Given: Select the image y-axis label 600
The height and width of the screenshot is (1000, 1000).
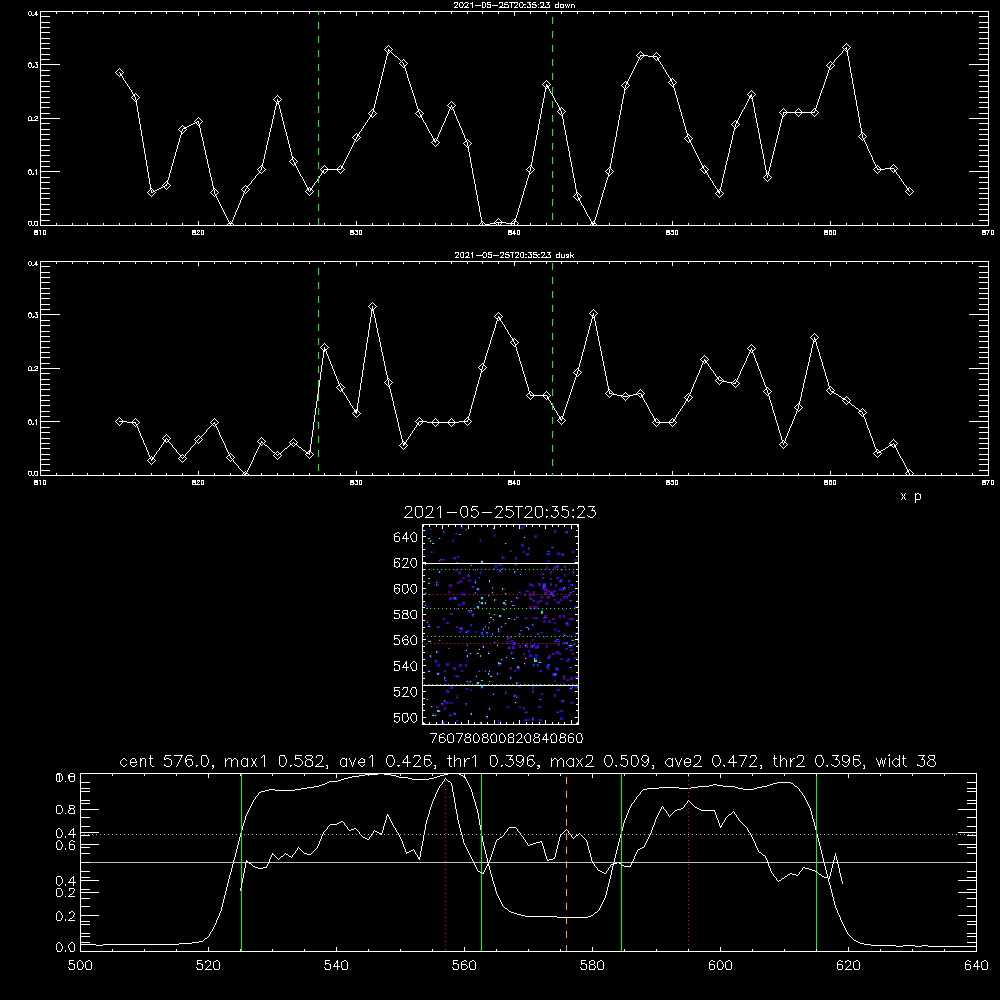Looking at the screenshot, I should point(406,589).
